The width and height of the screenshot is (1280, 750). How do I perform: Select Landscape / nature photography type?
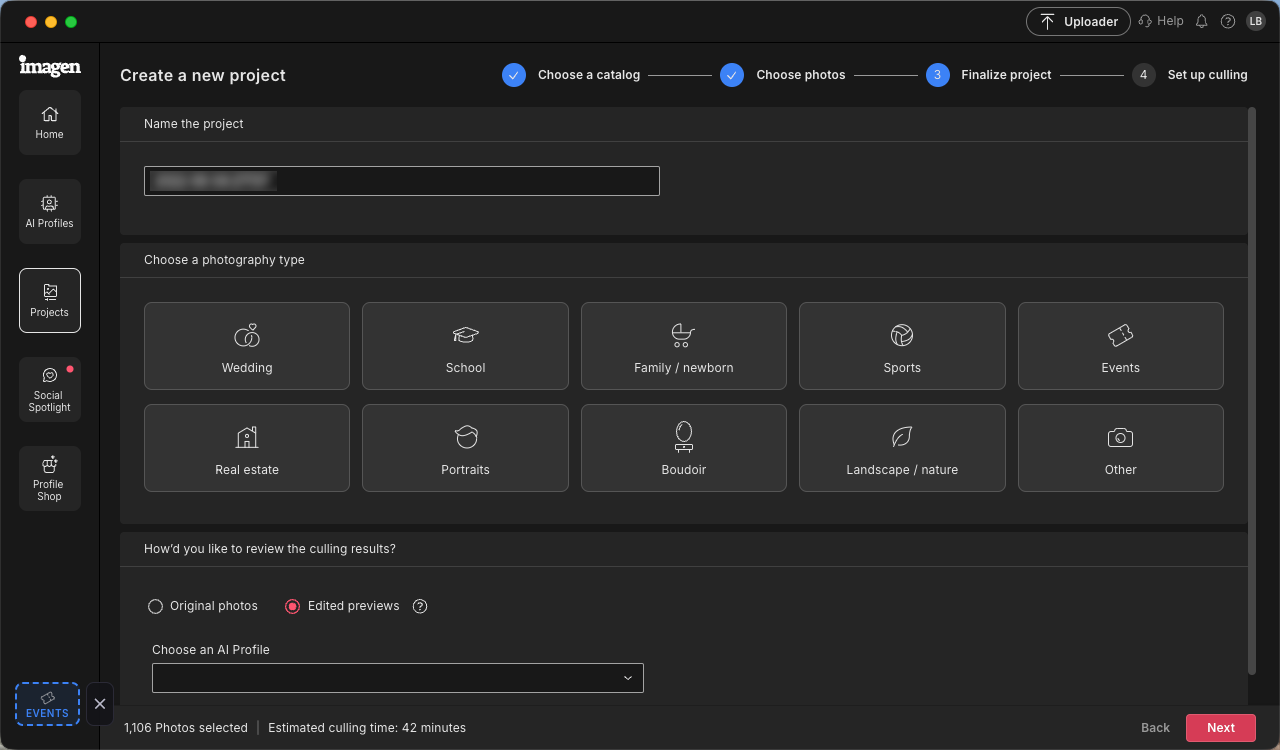[x=902, y=448]
